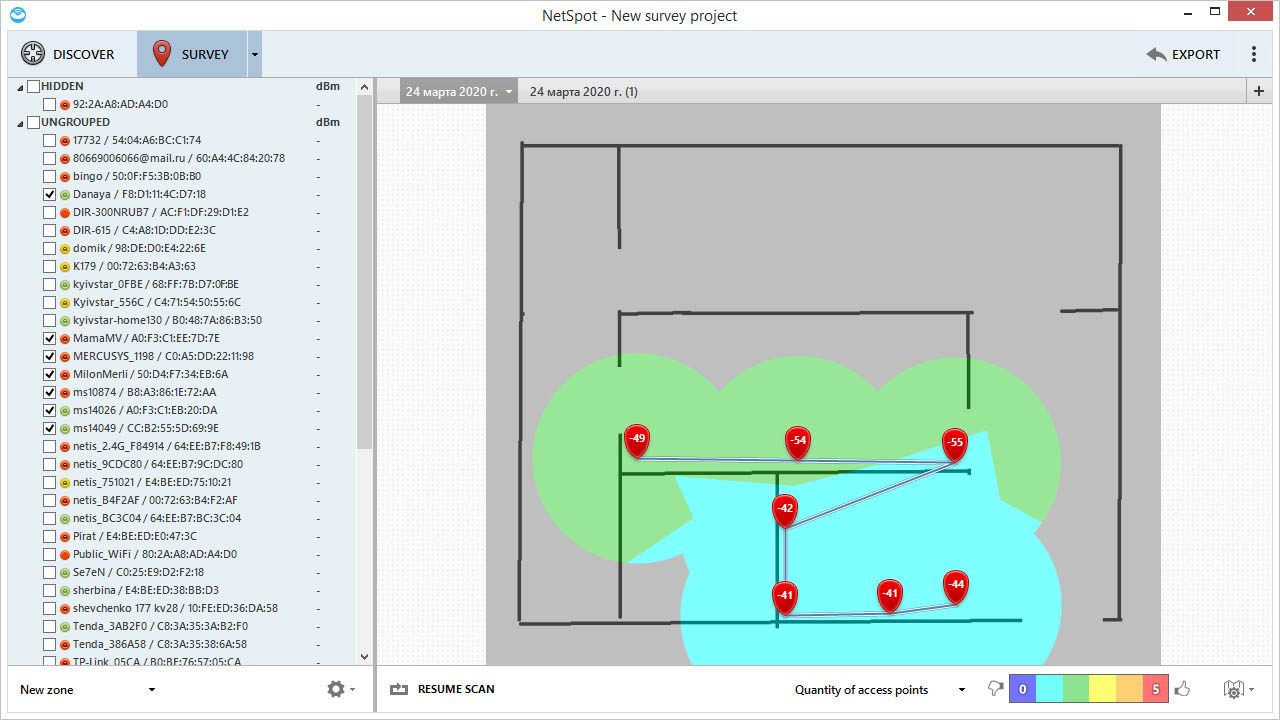1280x720 pixels.
Task: Click the Export arrow icon
Action: (x=1157, y=54)
